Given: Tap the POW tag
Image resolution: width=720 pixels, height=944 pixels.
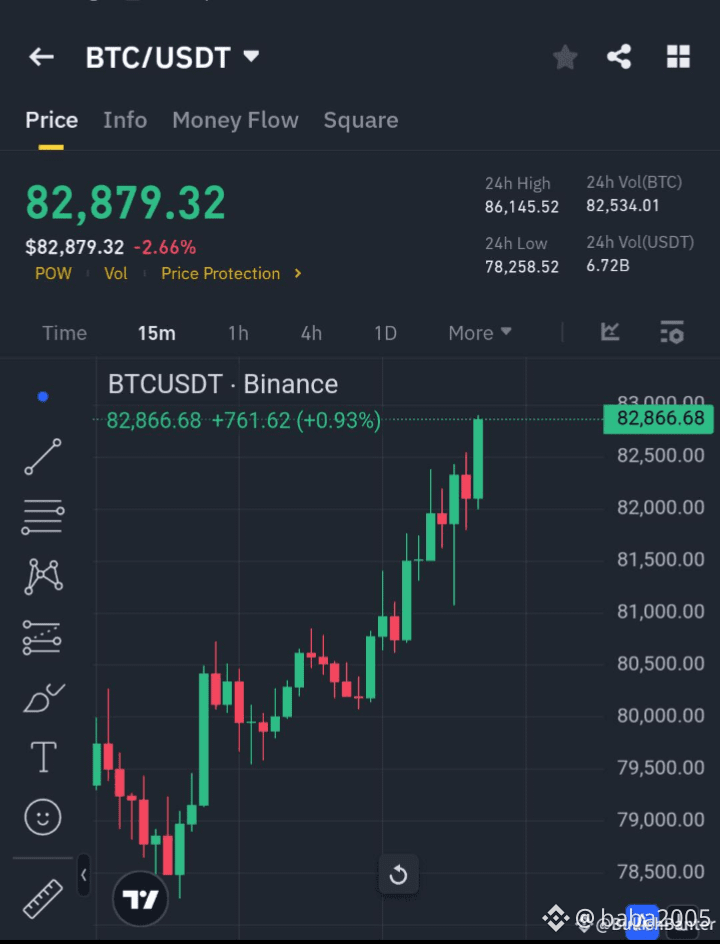Looking at the screenshot, I should coord(53,273).
